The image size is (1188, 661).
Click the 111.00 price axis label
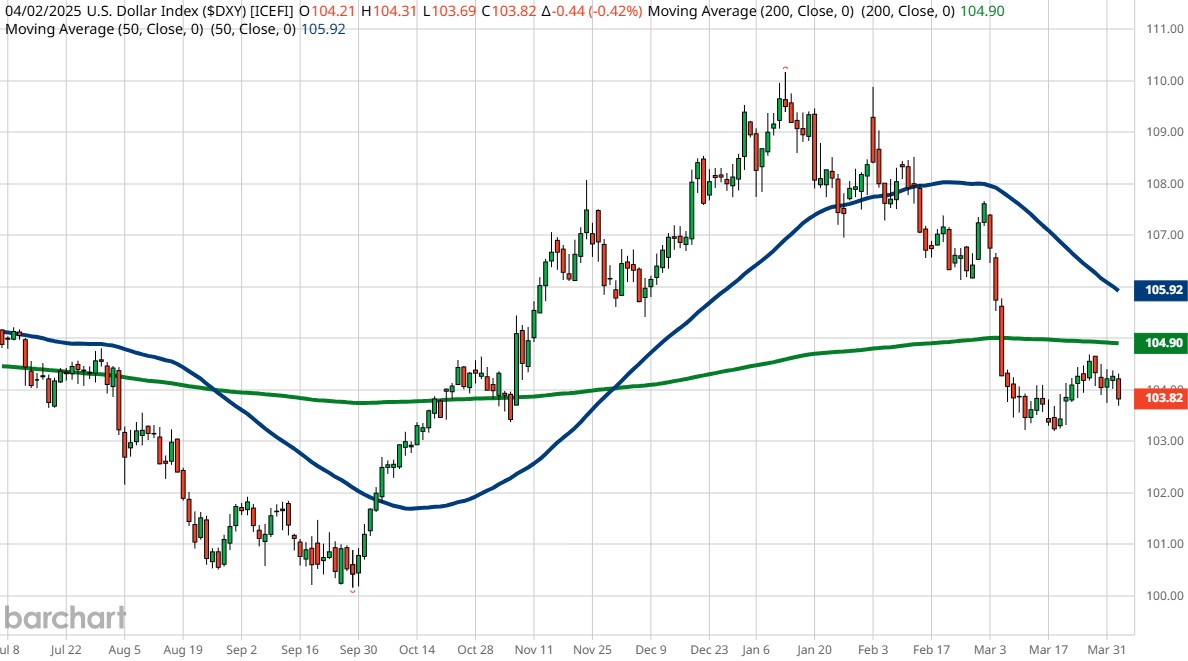click(x=1165, y=29)
